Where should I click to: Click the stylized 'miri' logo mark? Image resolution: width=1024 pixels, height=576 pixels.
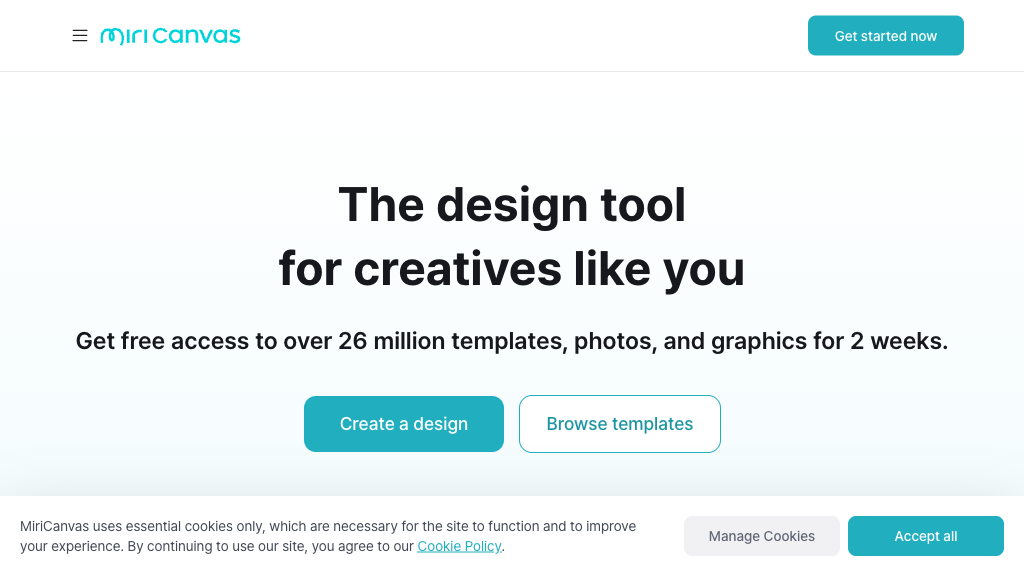[x=125, y=36]
